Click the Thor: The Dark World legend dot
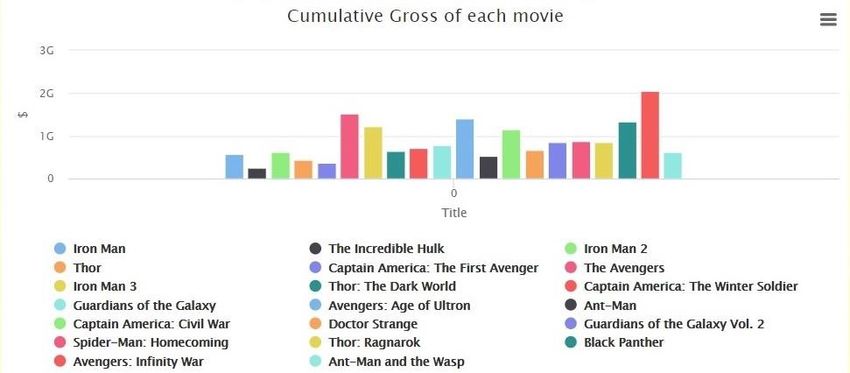 [315, 286]
